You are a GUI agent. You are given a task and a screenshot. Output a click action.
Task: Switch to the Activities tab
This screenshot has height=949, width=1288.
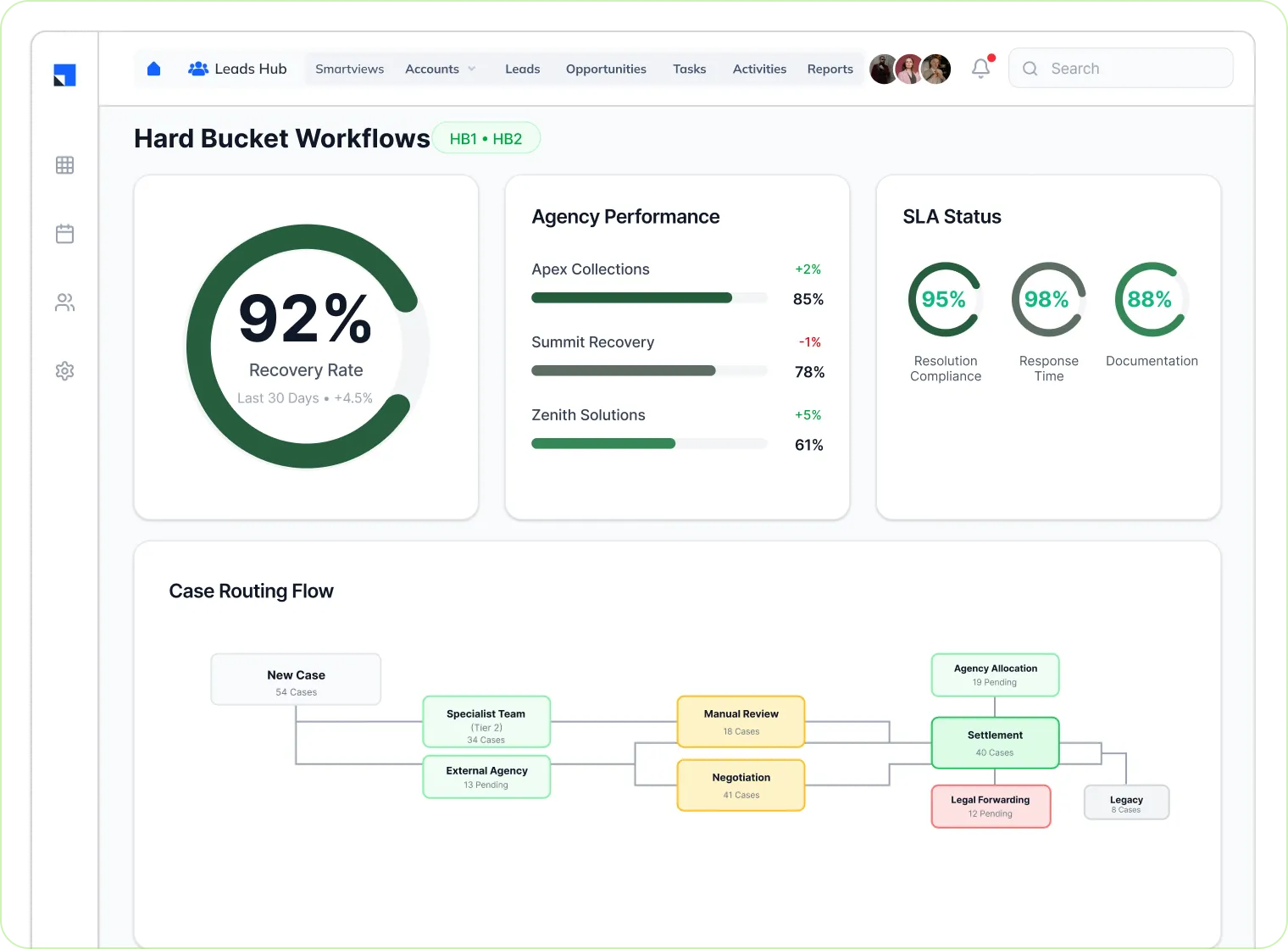pos(759,69)
